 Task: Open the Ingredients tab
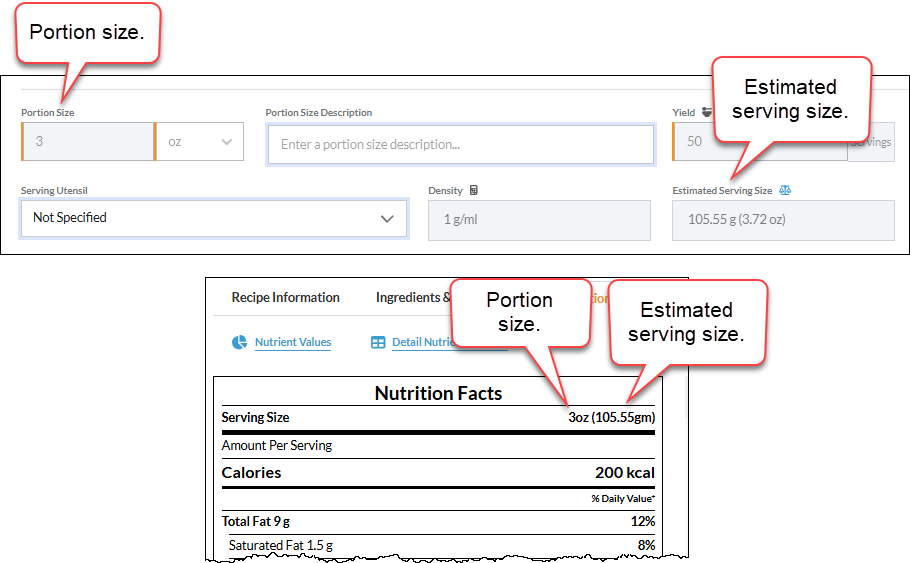(x=413, y=297)
